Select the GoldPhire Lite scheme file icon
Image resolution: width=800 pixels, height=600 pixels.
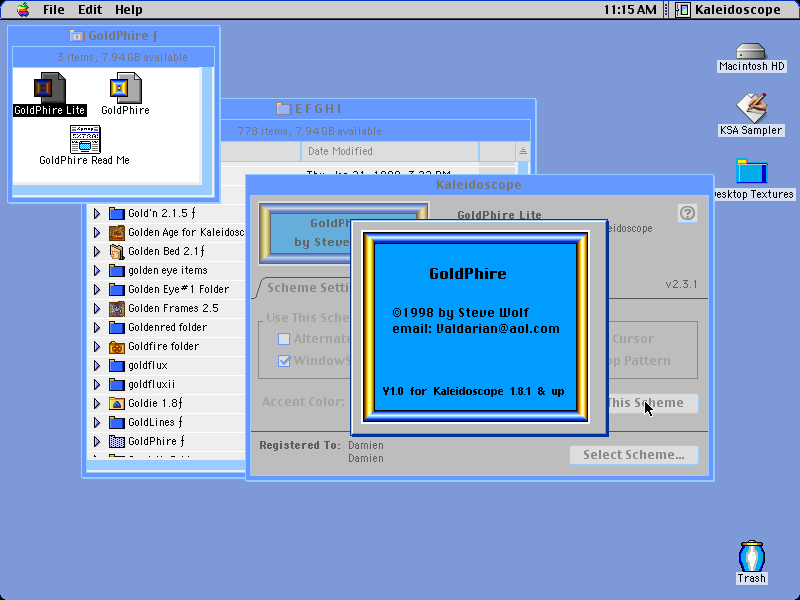[x=49, y=88]
